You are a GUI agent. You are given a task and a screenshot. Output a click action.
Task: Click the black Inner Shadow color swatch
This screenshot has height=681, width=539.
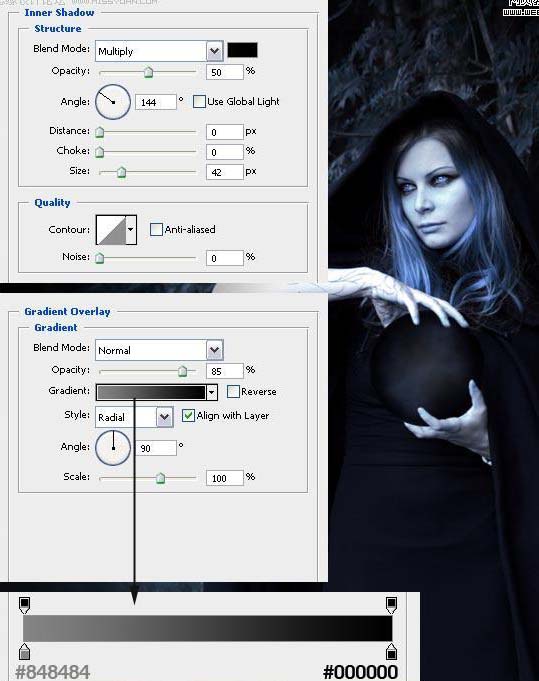(242, 50)
